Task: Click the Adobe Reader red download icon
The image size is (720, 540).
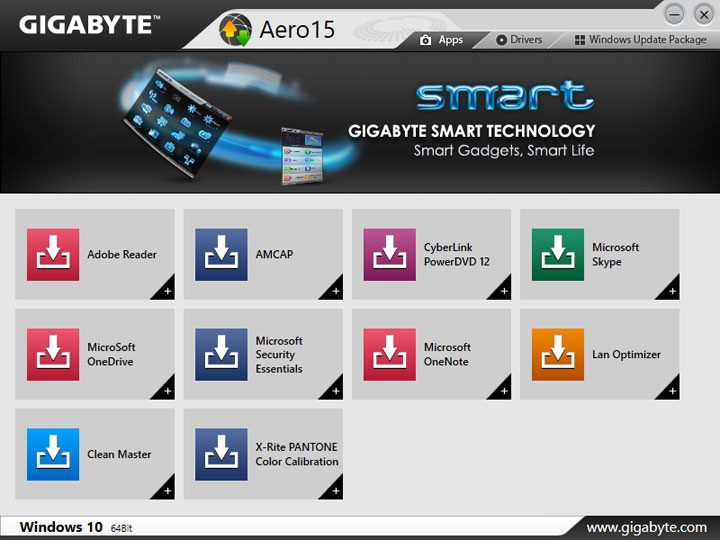Action: click(52, 254)
